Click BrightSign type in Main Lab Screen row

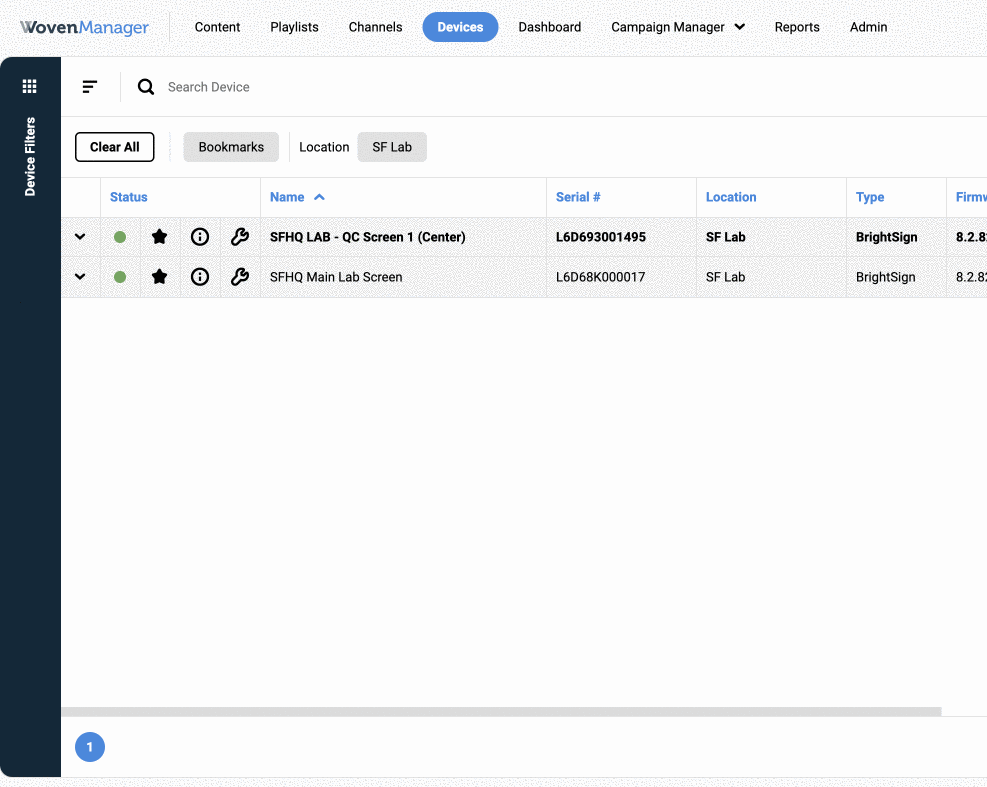885,277
